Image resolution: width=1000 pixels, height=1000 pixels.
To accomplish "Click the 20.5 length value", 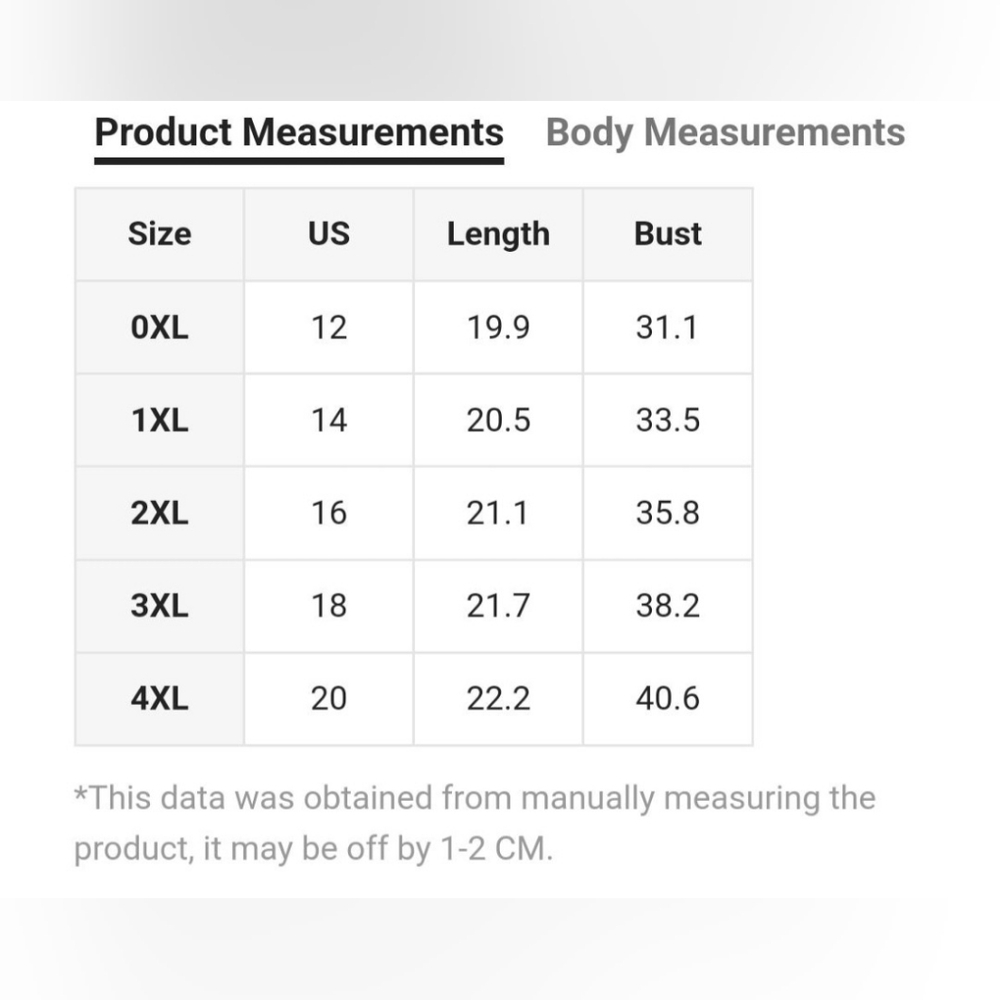I will point(498,420).
